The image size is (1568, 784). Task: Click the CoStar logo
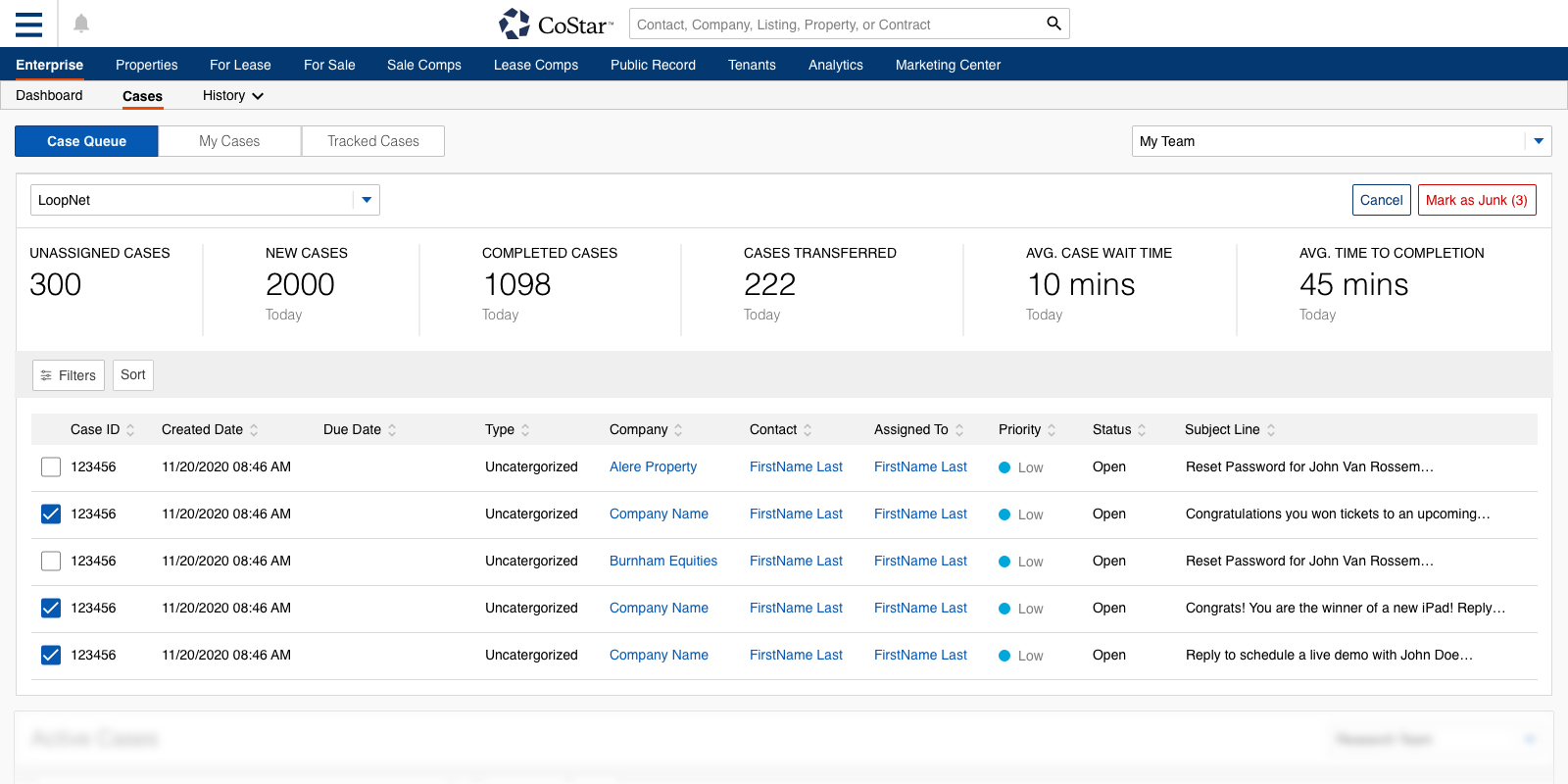coord(556,24)
